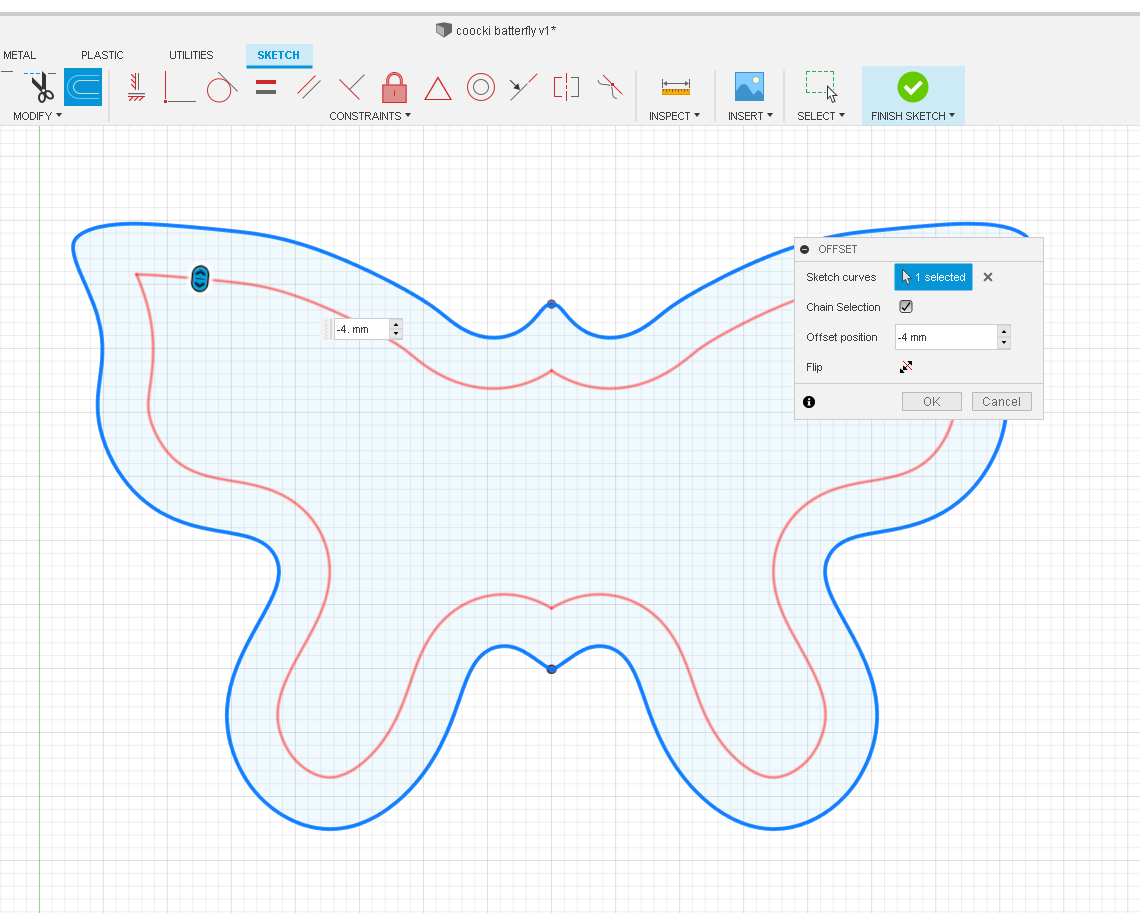Open the INSPECT dropdown
The image size is (1140, 913).
(674, 116)
